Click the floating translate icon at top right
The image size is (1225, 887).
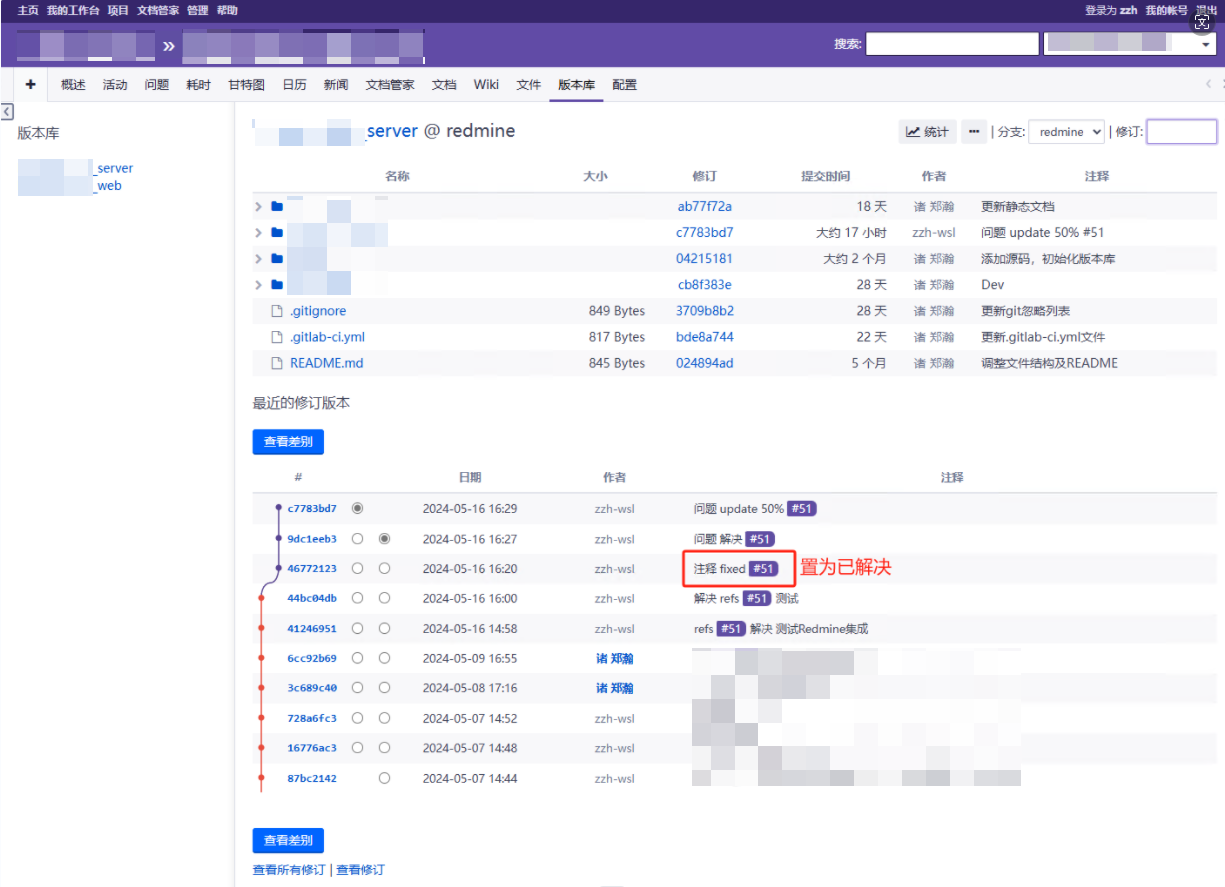1203,21
